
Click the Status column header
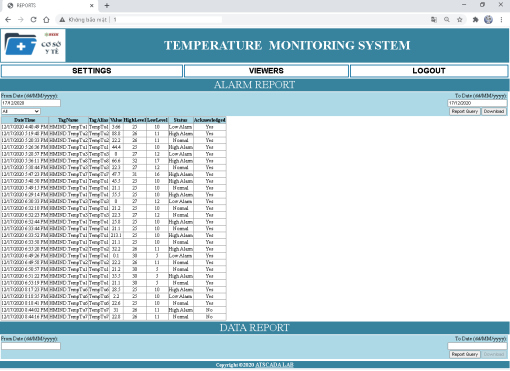(x=181, y=120)
